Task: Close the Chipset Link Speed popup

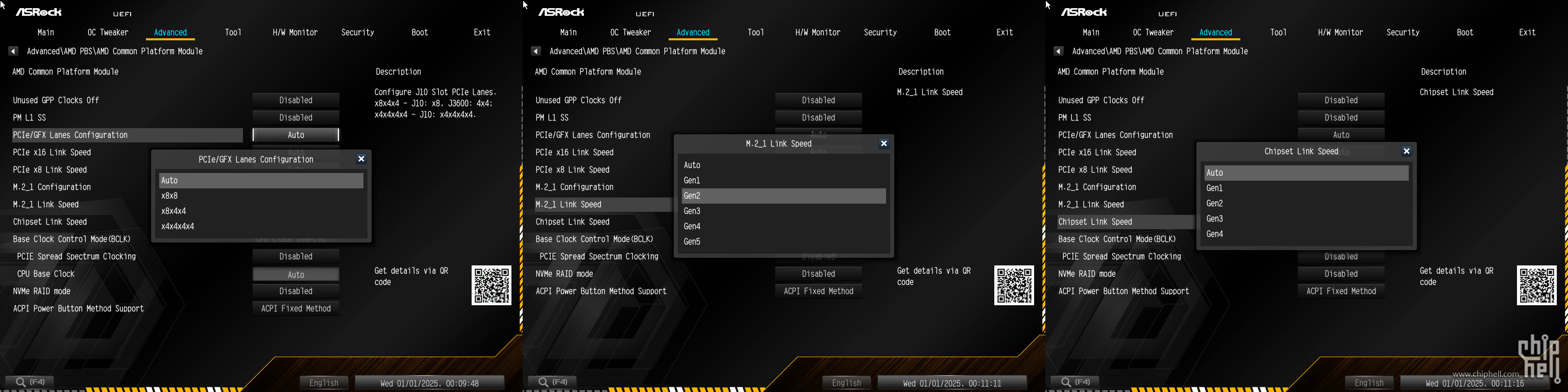Action: click(1406, 151)
